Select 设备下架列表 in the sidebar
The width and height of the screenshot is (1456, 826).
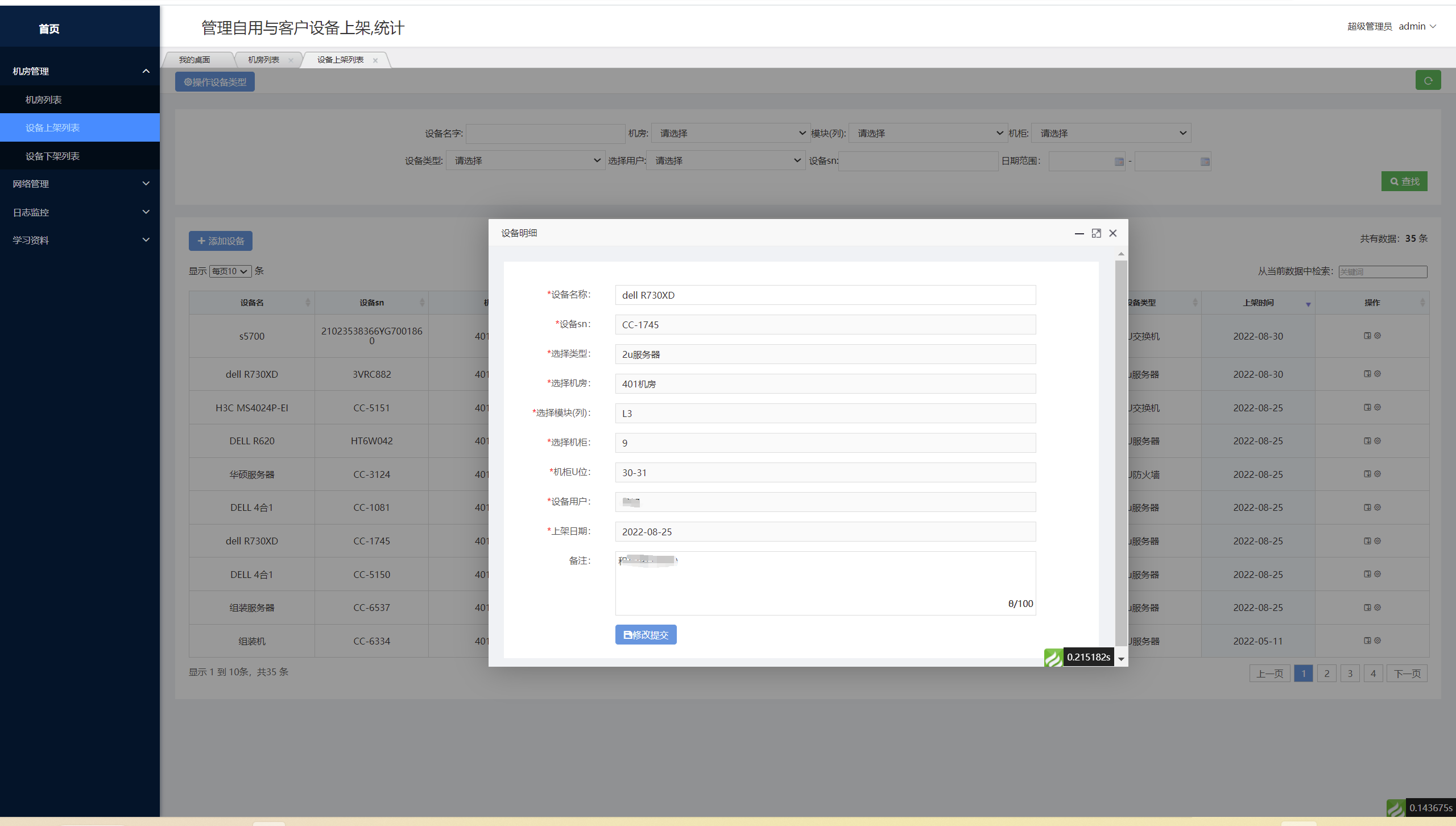80,156
